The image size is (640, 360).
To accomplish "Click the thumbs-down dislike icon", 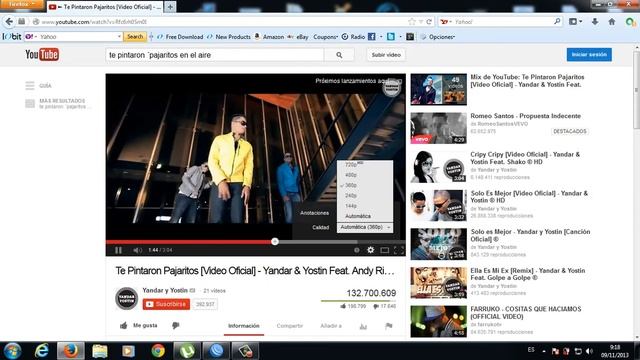I will coord(176,325).
